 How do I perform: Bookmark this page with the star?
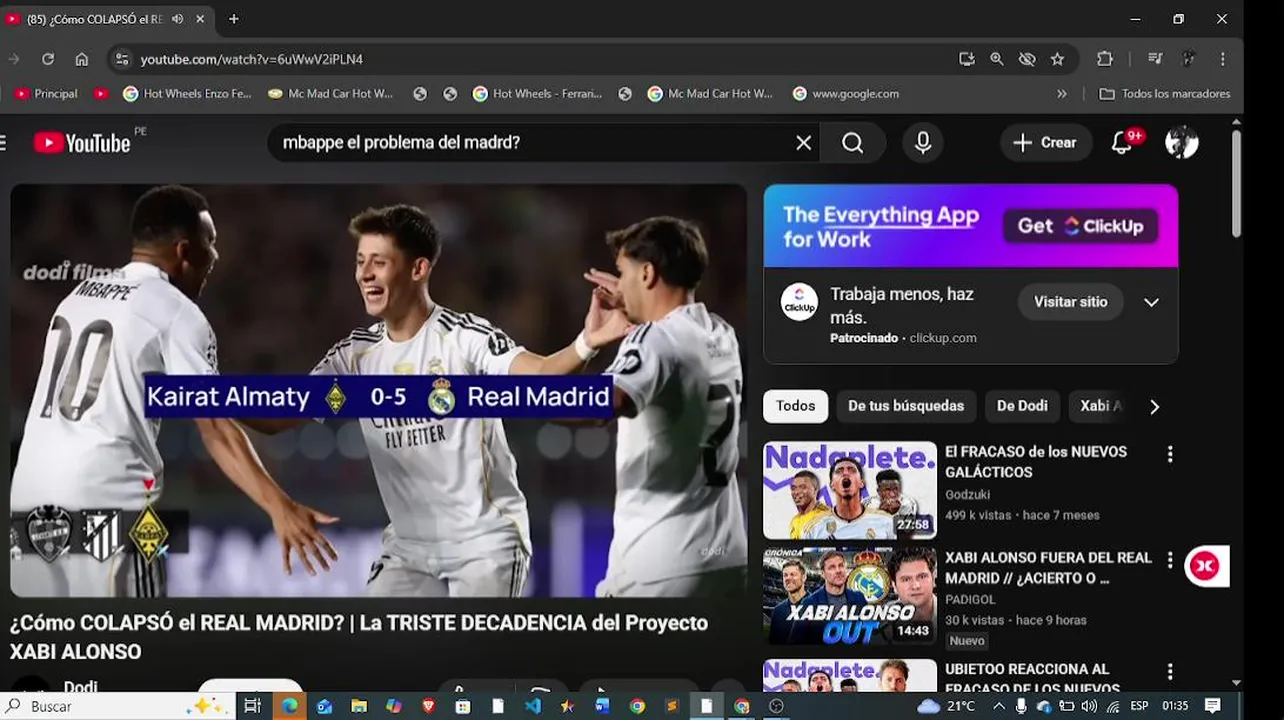point(1057,59)
